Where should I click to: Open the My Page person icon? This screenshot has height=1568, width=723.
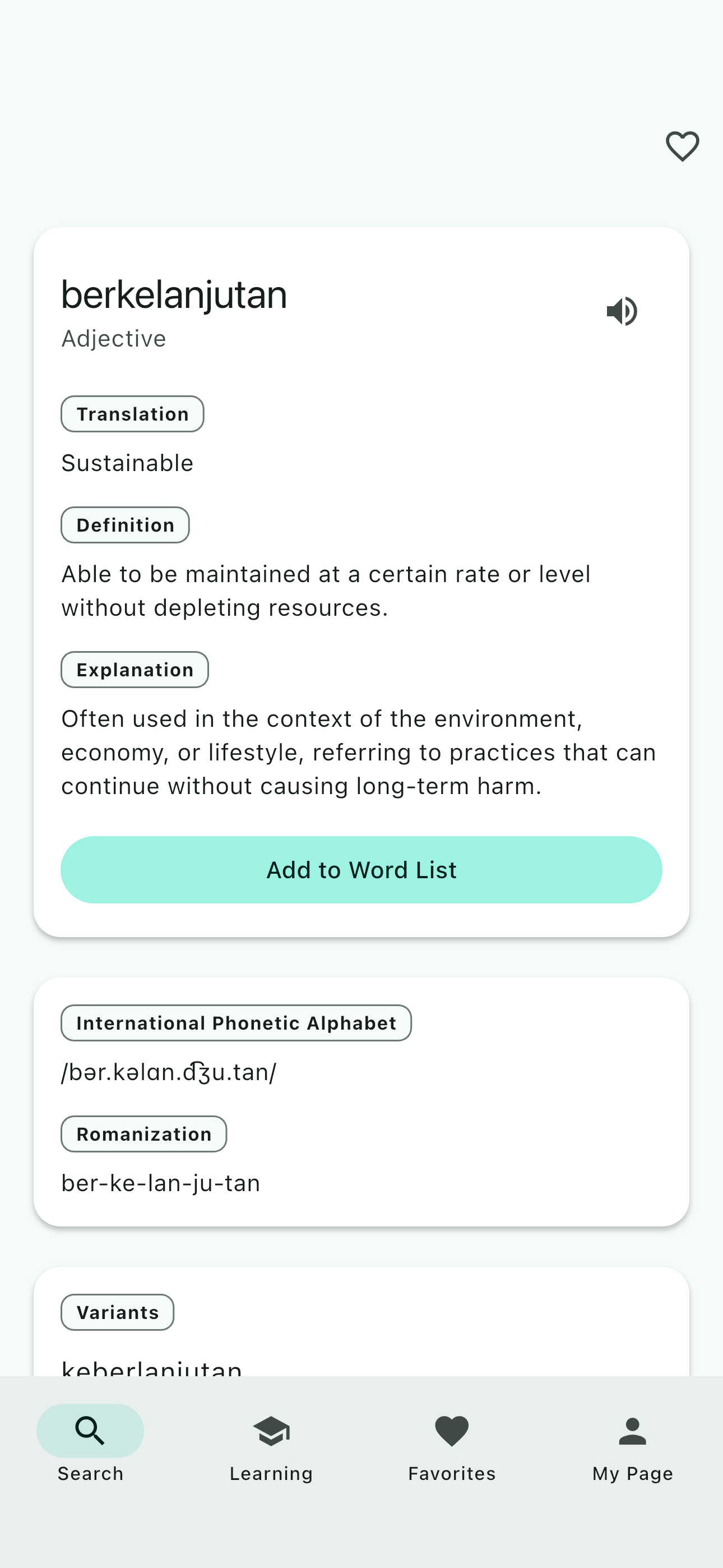[x=632, y=1430]
